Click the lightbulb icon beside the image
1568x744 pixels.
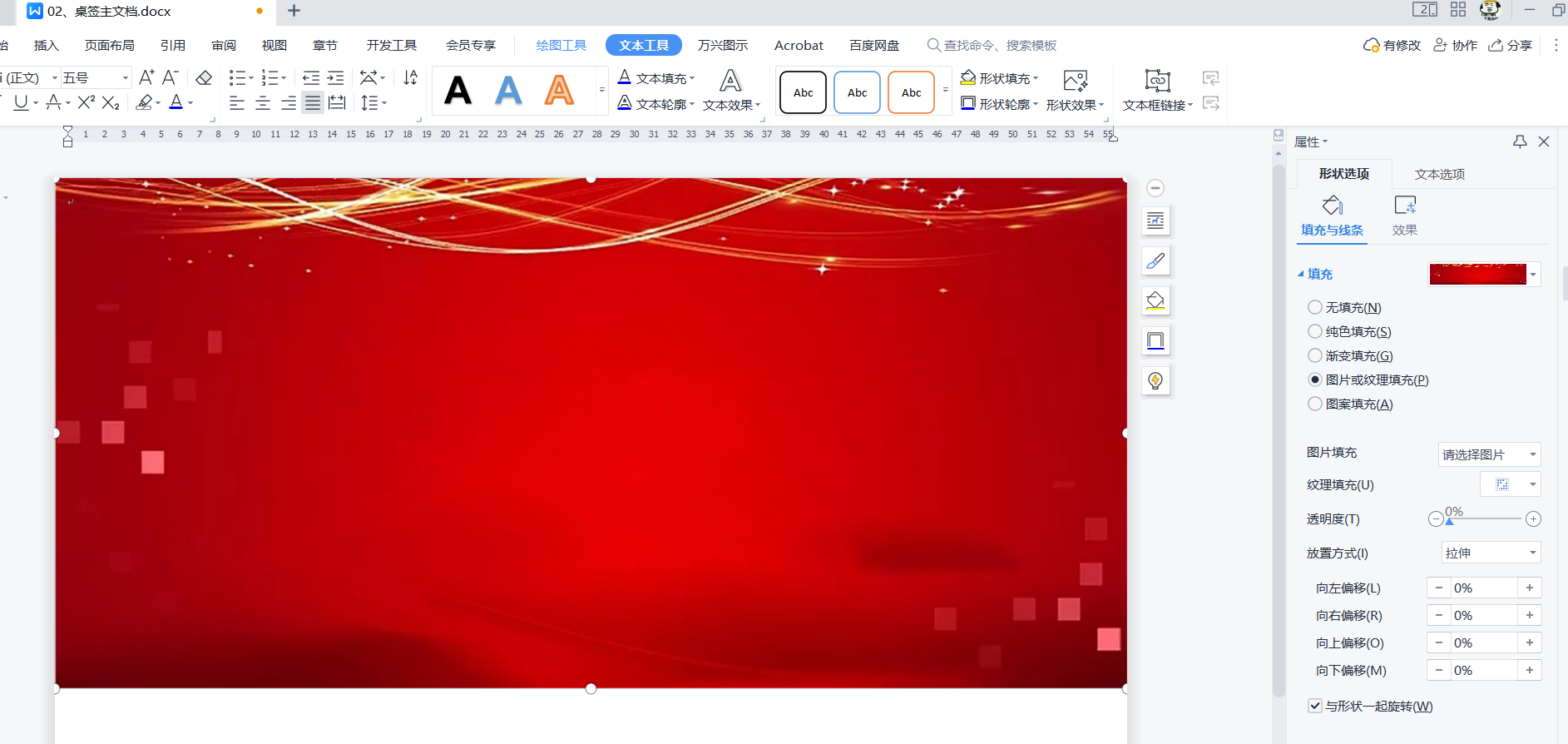click(x=1155, y=380)
